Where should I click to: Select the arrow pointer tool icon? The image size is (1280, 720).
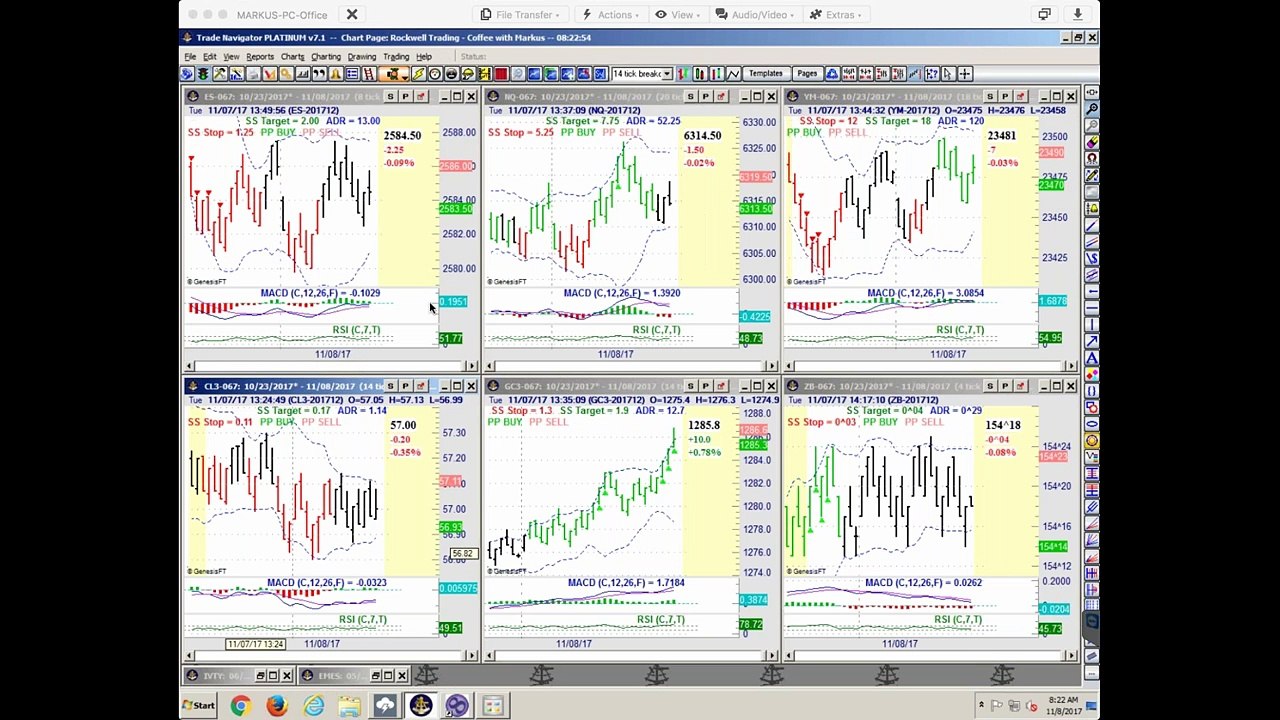pos(947,73)
